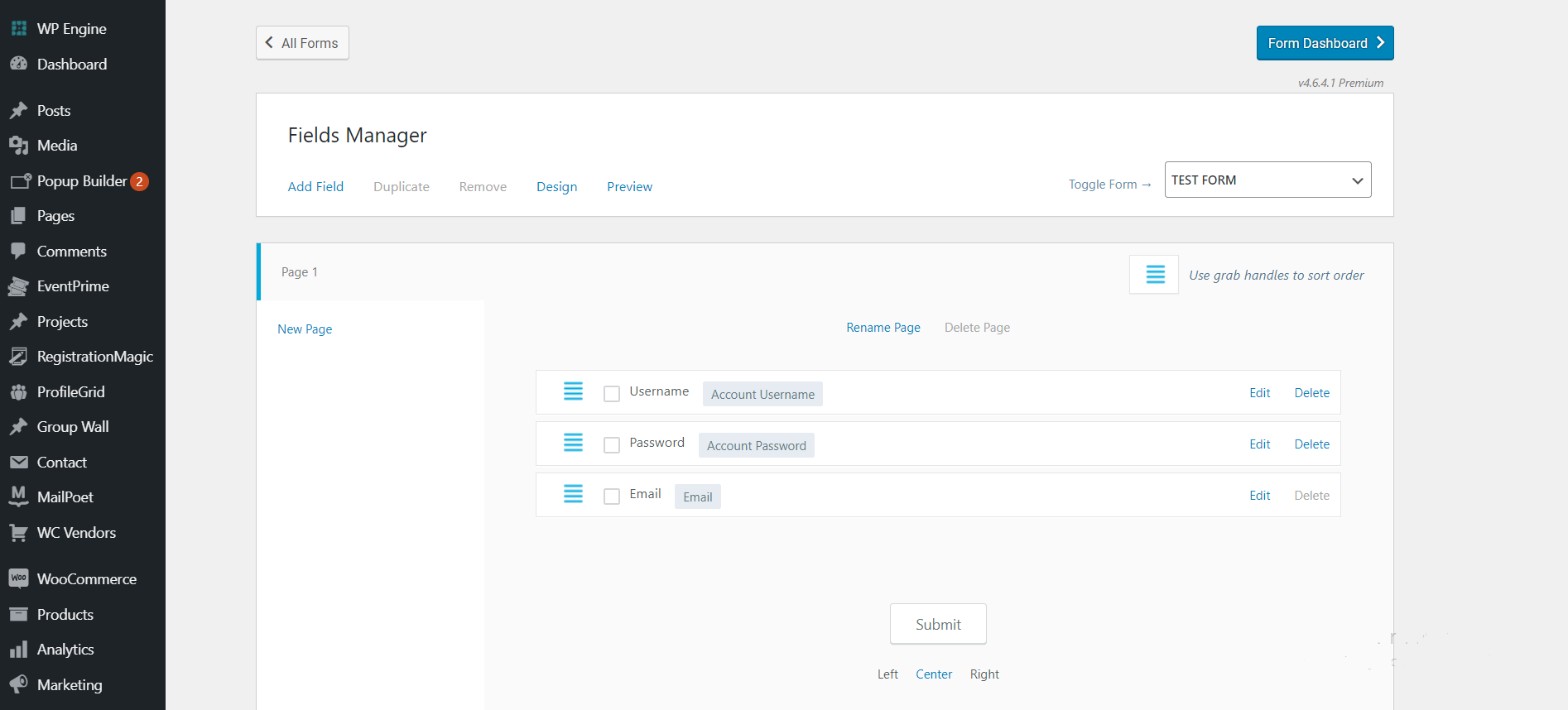
Task: Check the Email field checkbox
Action: [612, 497]
